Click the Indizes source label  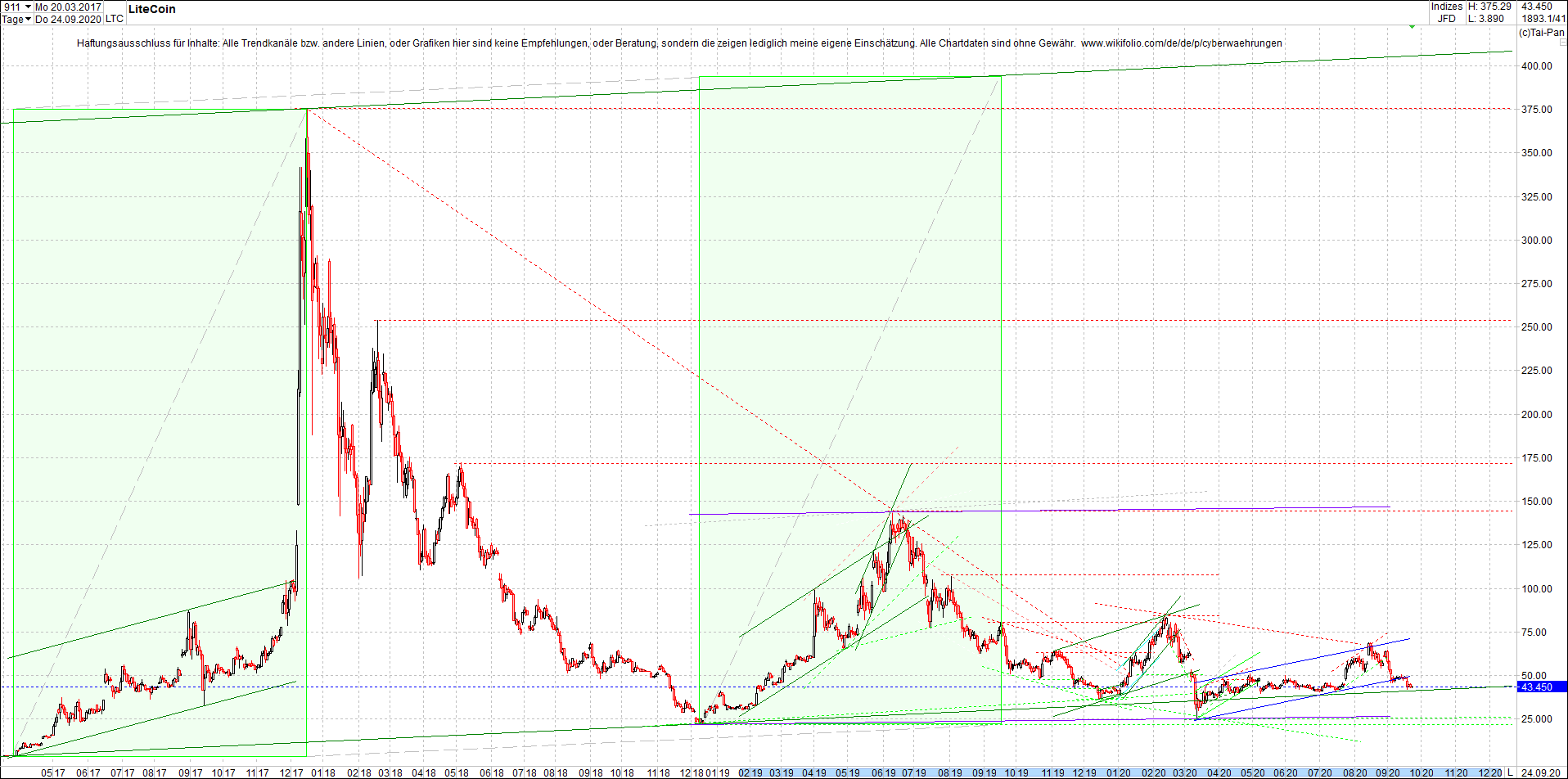[x=1447, y=6]
